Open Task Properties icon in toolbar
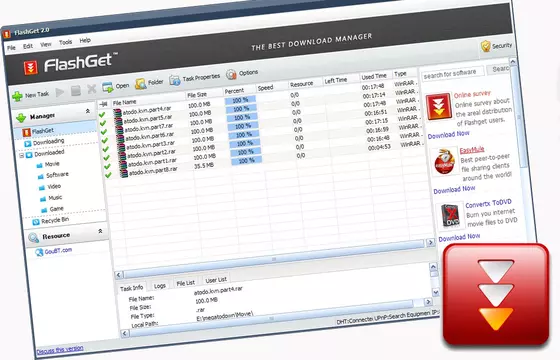Image resolution: width=560 pixels, height=360 pixels. pos(174,80)
